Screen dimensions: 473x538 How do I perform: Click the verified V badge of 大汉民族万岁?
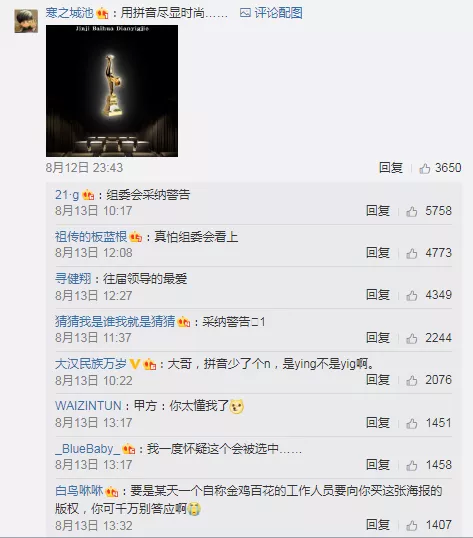pos(134,364)
